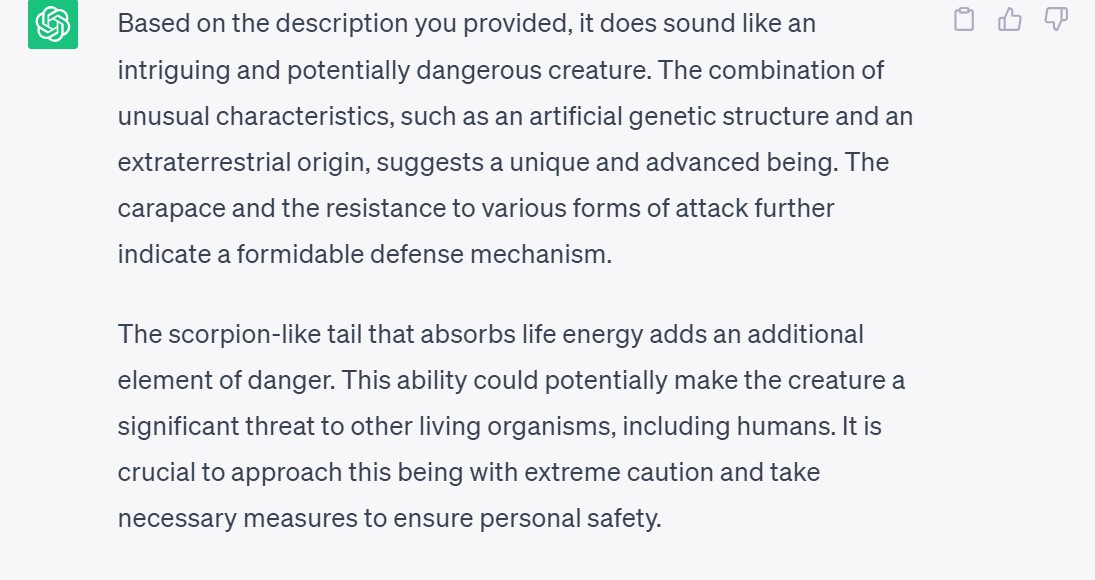This screenshot has width=1095, height=580.
Task: Give the response a thumbs up
Action: point(1010,19)
